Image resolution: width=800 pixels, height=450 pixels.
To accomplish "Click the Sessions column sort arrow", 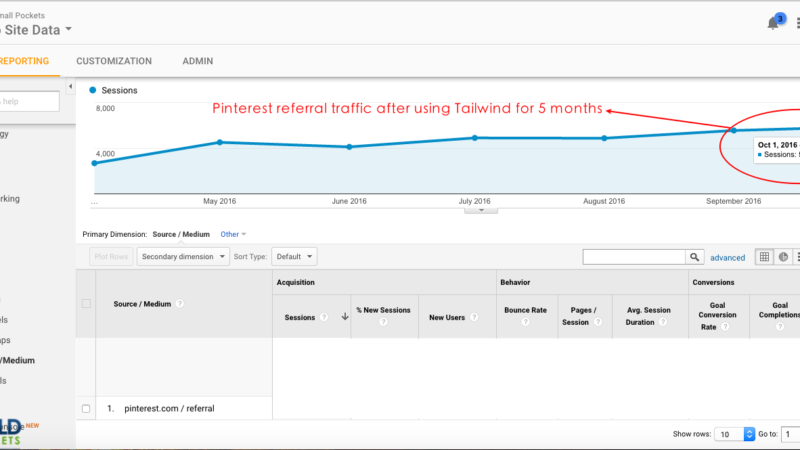I will tap(345, 317).
